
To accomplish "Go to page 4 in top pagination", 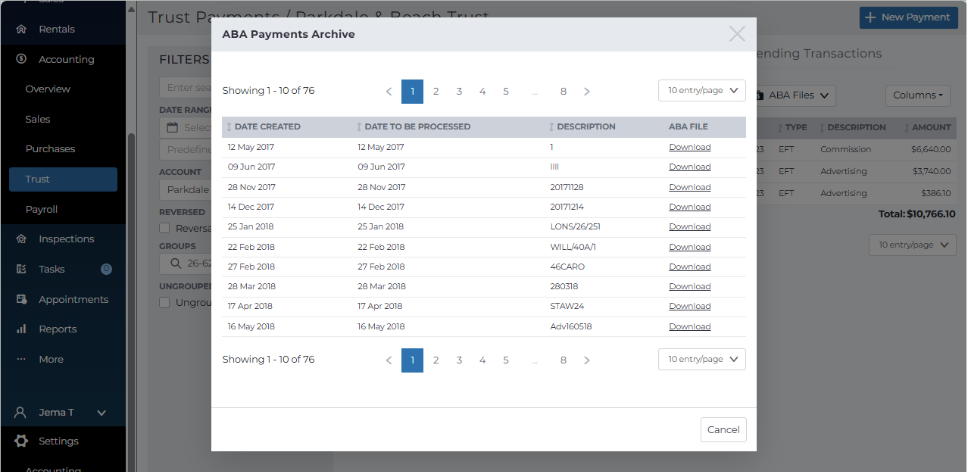I will tap(482, 91).
